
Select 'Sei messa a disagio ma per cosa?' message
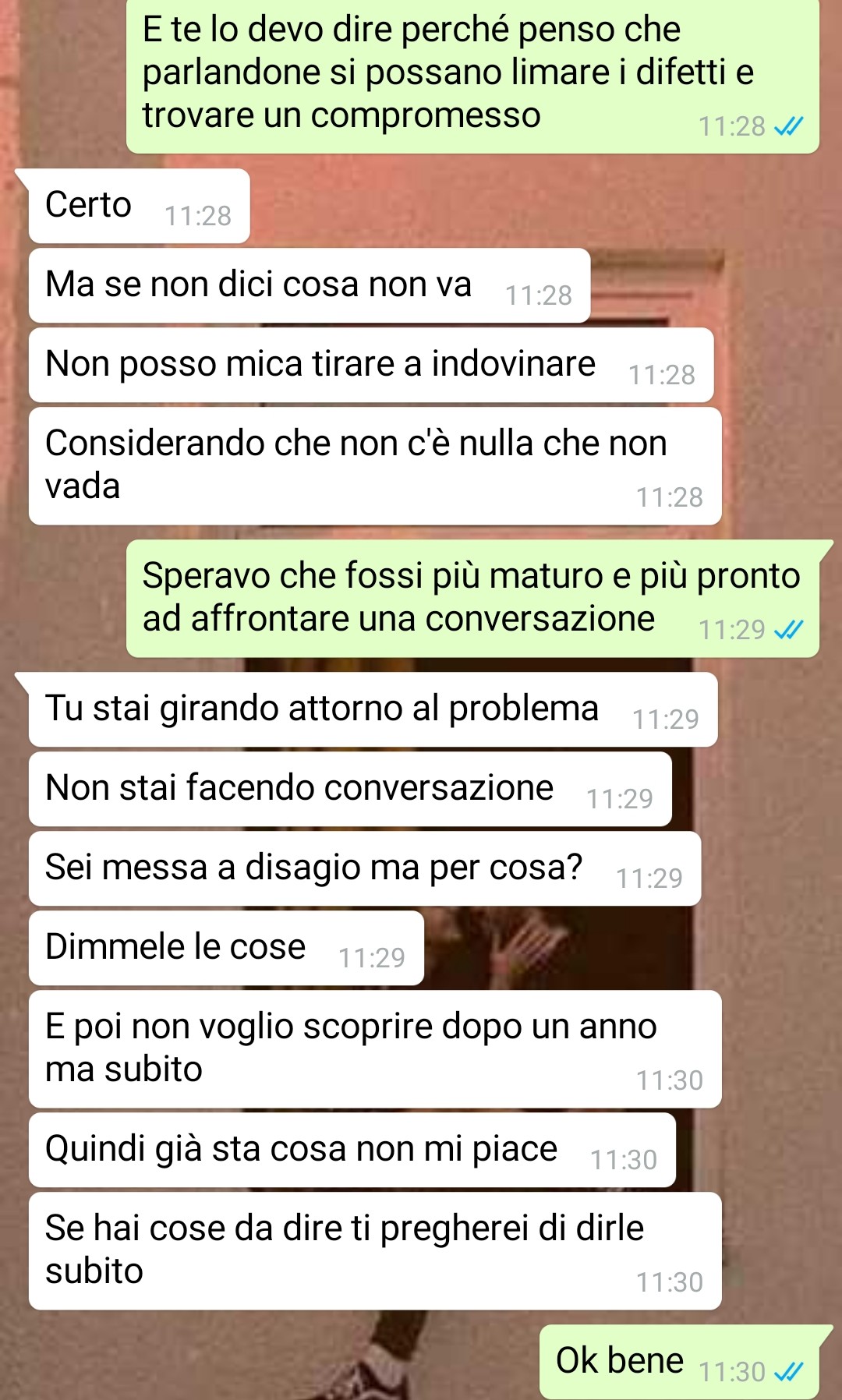(x=365, y=868)
